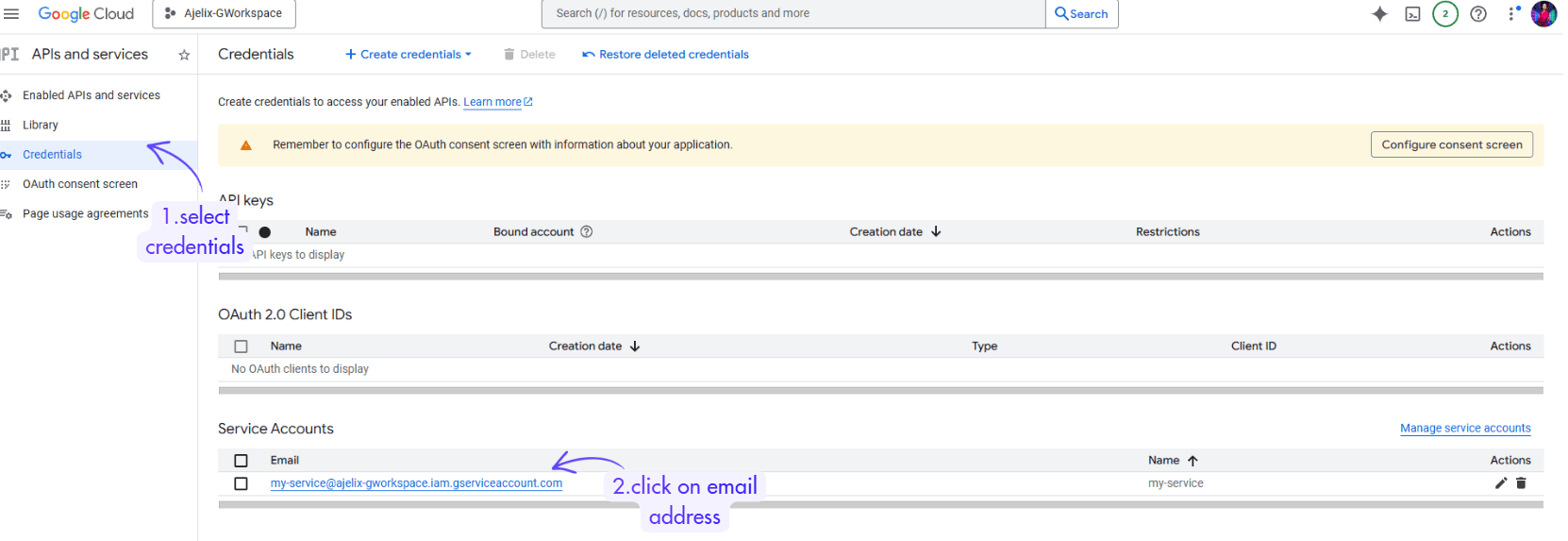Image resolution: width=1568 pixels, height=541 pixels.
Task: Click the Service Accounts Email column header
Action: [x=284, y=461]
